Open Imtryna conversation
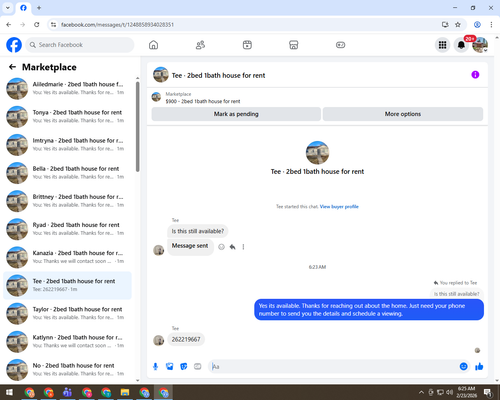This screenshot has height=400, width=500. click(x=67, y=145)
